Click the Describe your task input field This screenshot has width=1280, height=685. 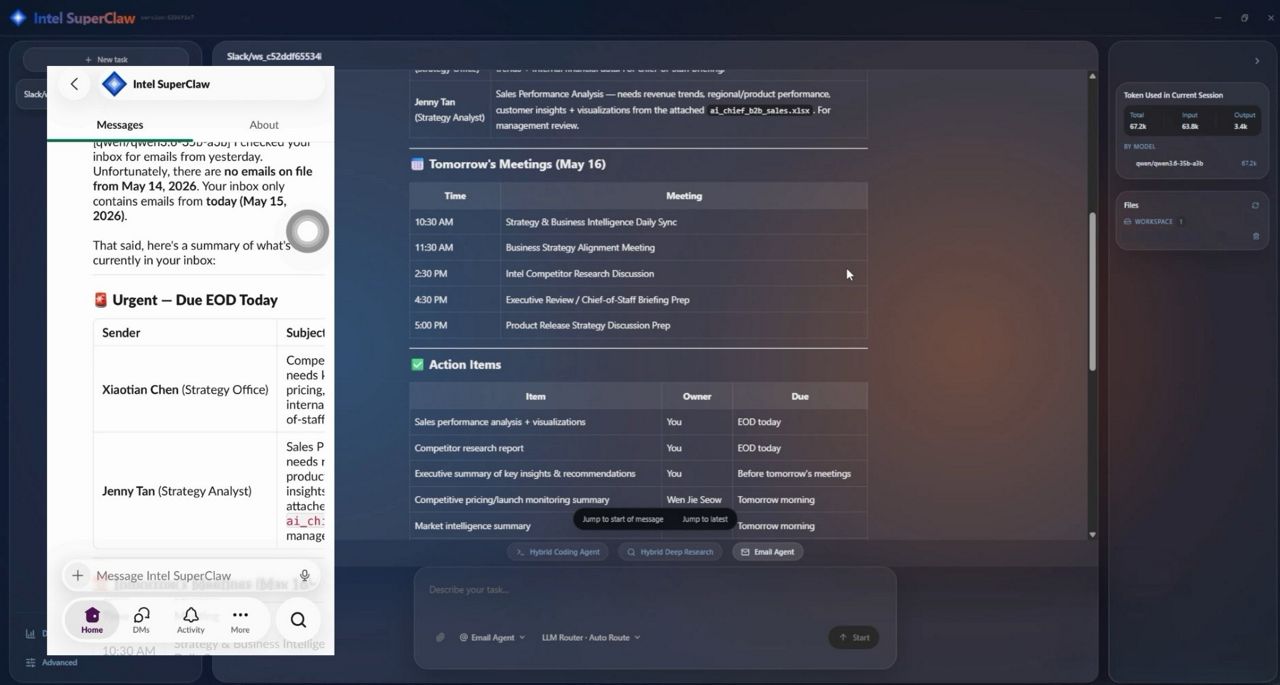pos(655,590)
